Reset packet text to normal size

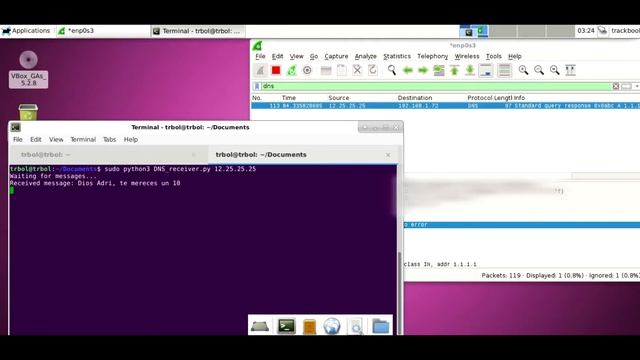pos(554,70)
